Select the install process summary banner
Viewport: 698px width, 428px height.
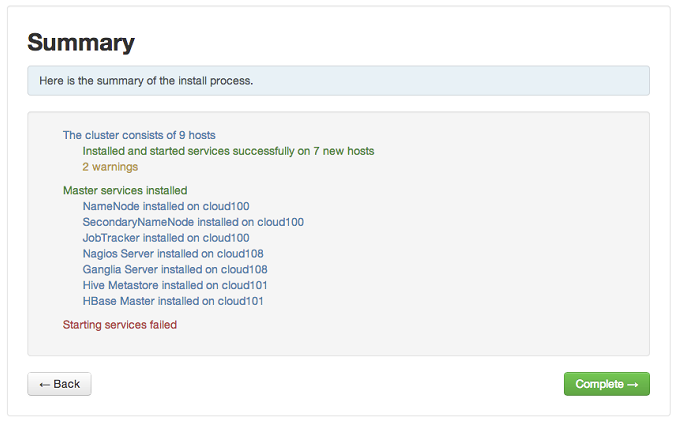tap(338, 80)
